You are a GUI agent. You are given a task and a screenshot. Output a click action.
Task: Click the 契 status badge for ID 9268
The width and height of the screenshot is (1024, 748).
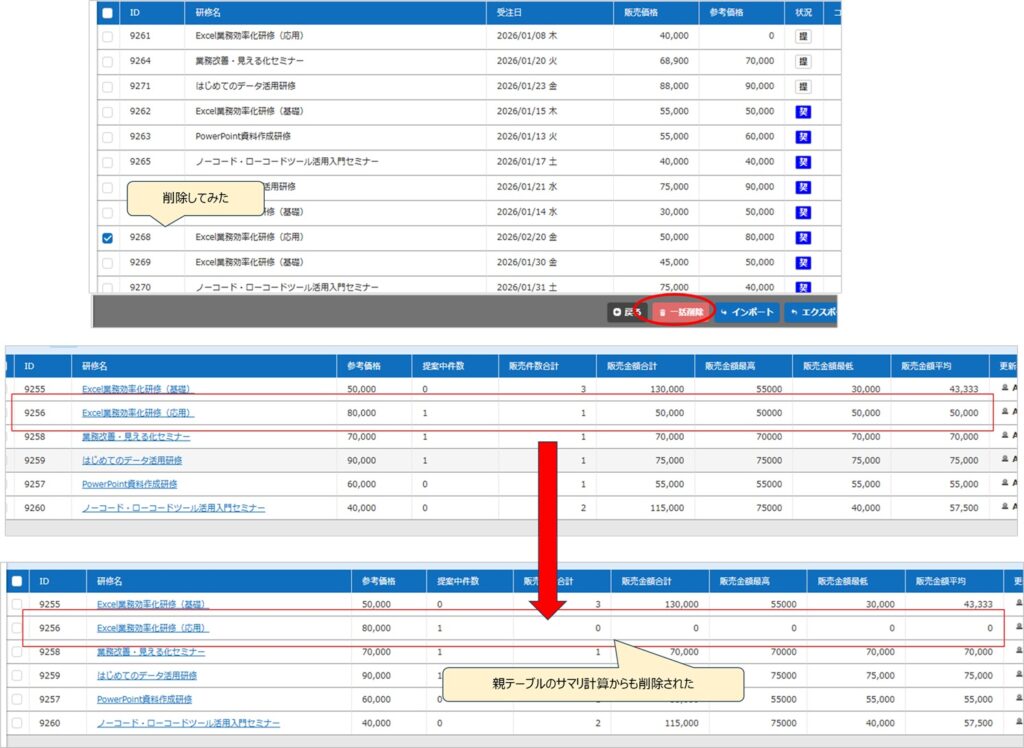coord(802,237)
